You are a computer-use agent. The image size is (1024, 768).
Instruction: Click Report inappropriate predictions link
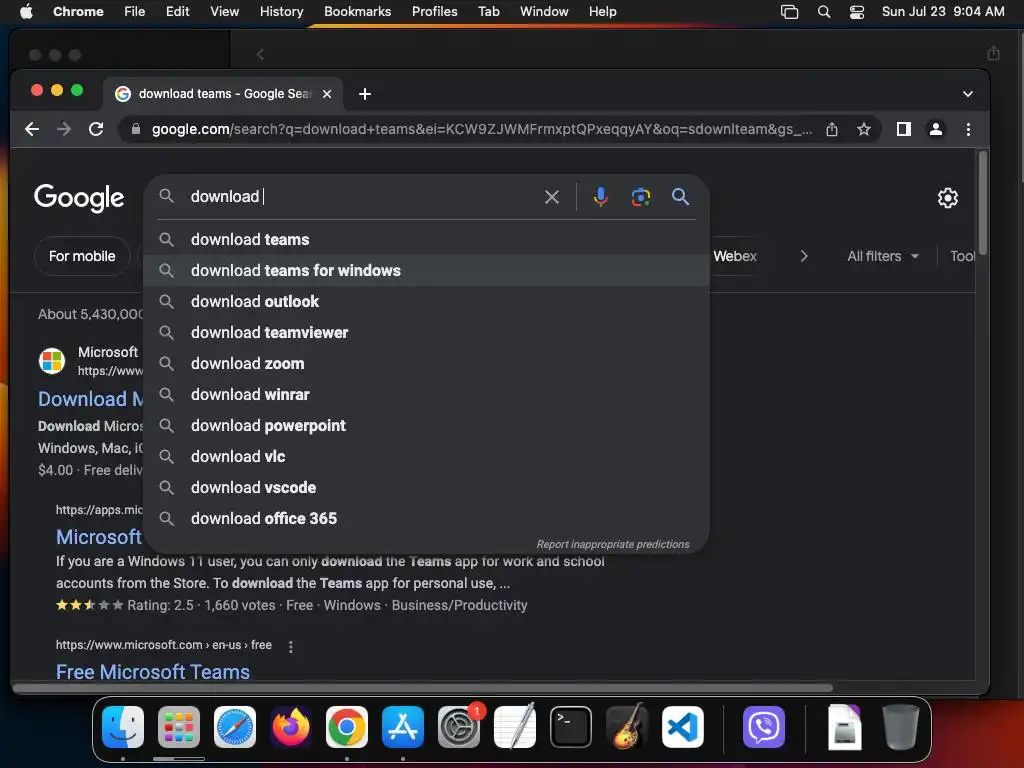(613, 544)
